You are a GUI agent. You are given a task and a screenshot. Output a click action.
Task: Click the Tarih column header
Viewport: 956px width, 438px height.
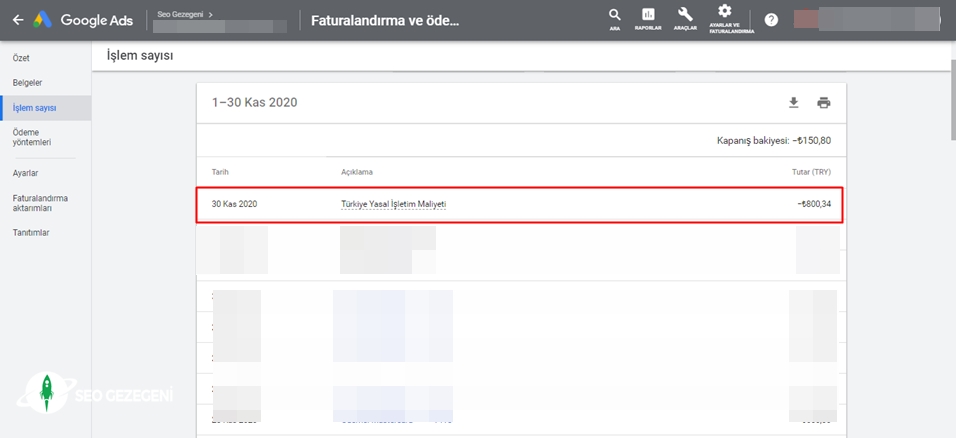pyautogui.click(x=220, y=172)
